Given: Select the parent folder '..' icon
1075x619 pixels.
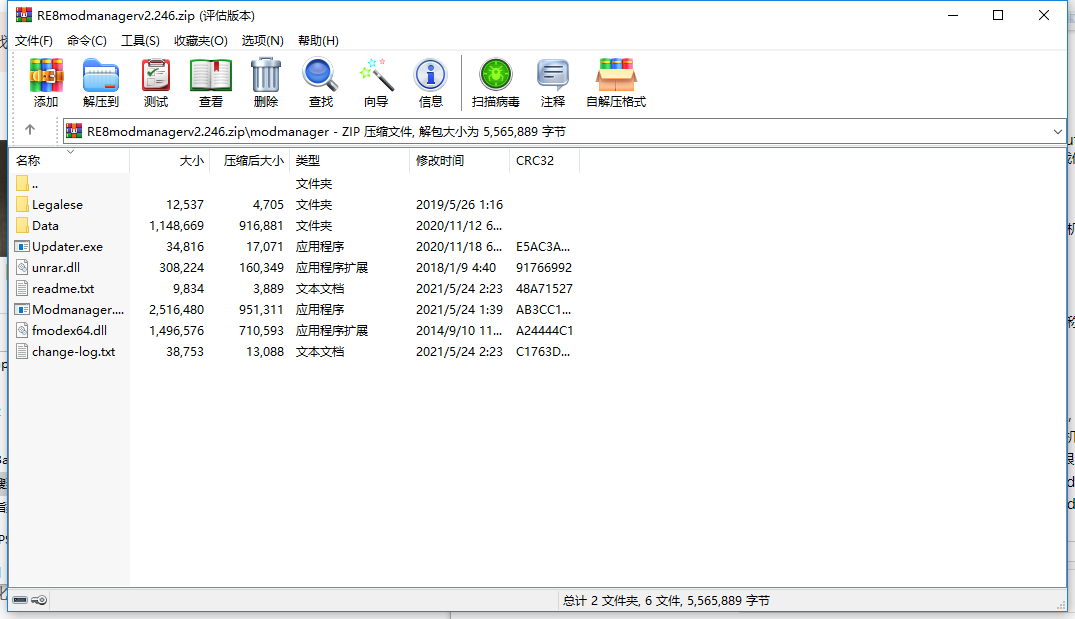Looking at the screenshot, I should tap(22, 184).
